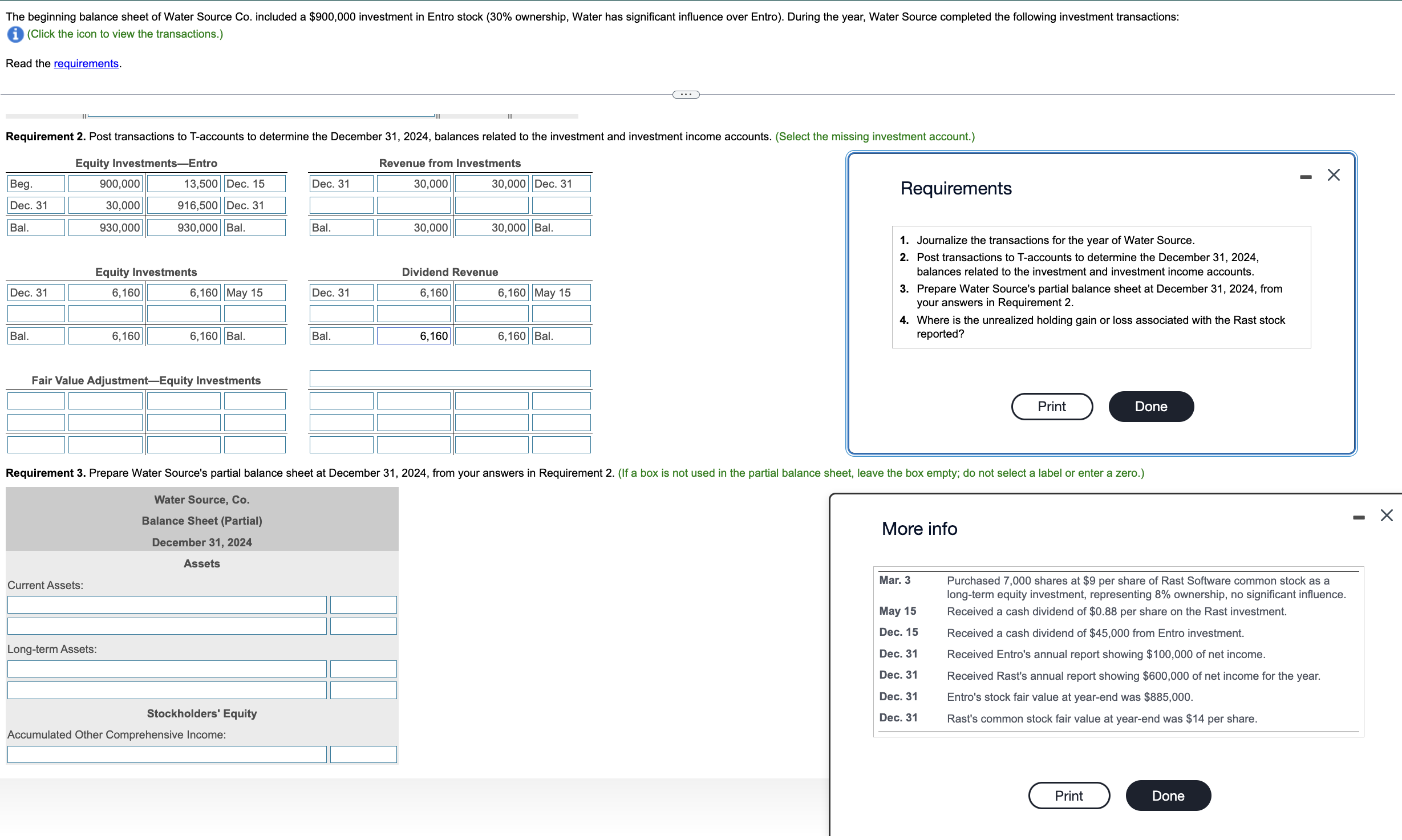Open first Long-term Assets label dropdown
Screen dimensions: 1402x840
pos(167,669)
